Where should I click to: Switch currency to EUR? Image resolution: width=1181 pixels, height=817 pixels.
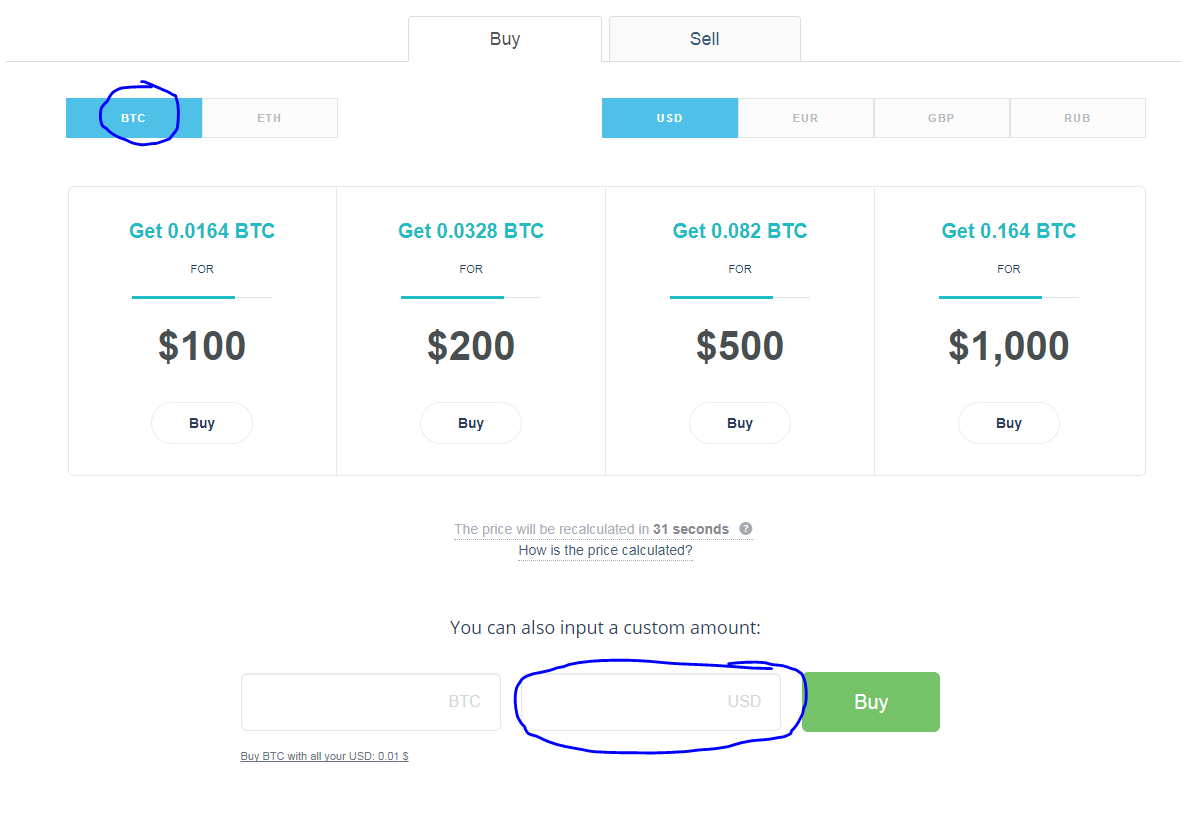tap(806, 118)
